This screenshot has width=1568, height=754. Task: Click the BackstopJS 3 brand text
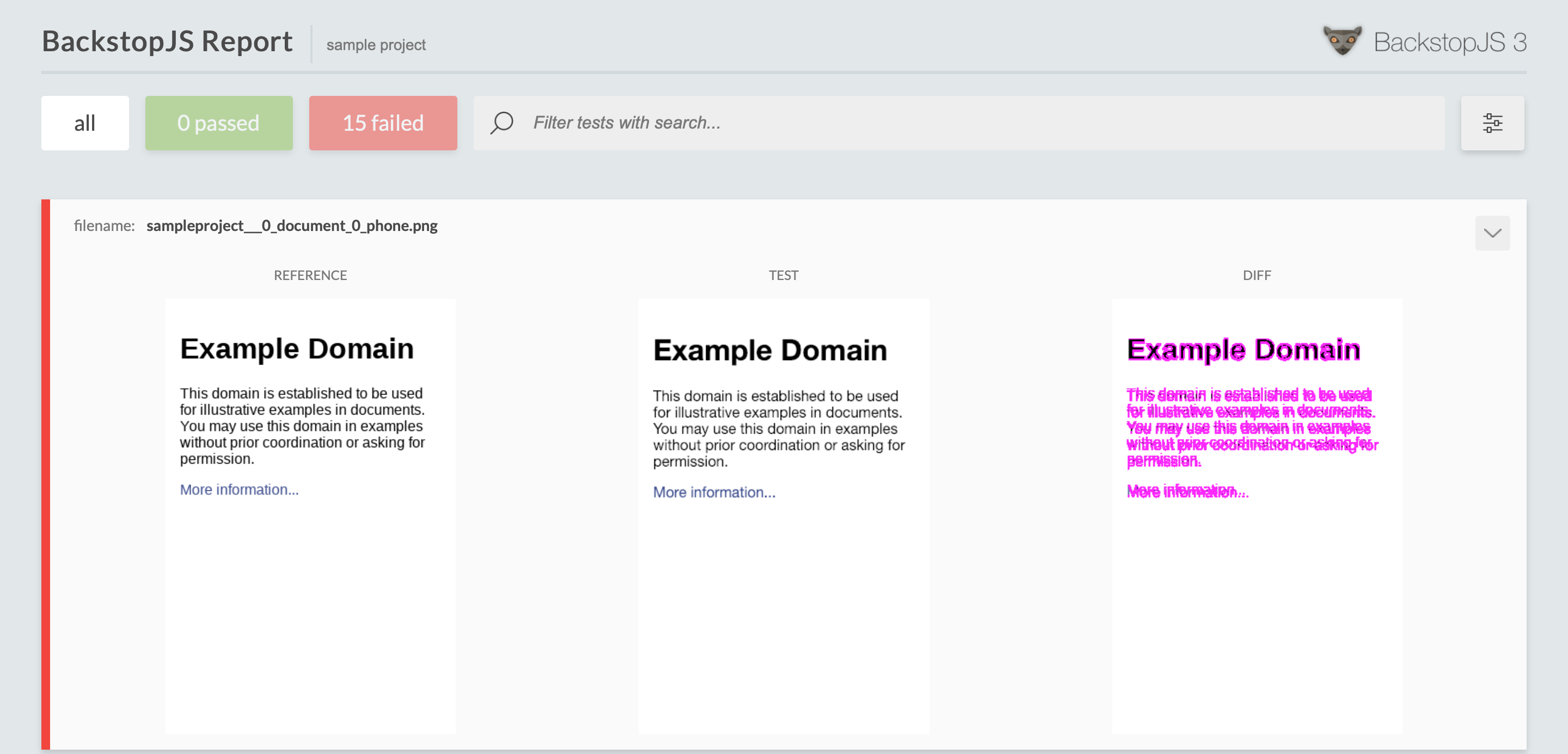pyautogui.click(x=1449, y=42)
